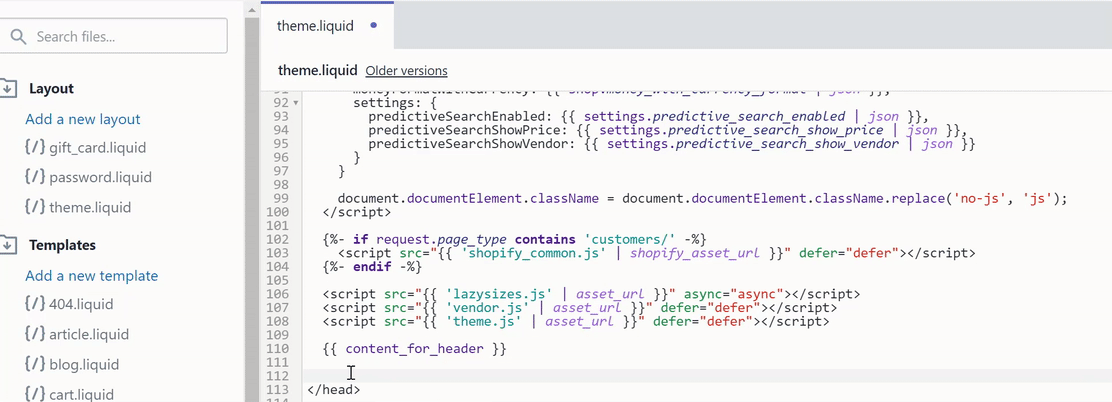The height and width of the screenshot is (402, 1112).
Task: Collapse the code fold arrow at line 92
Action: [296, 103]
